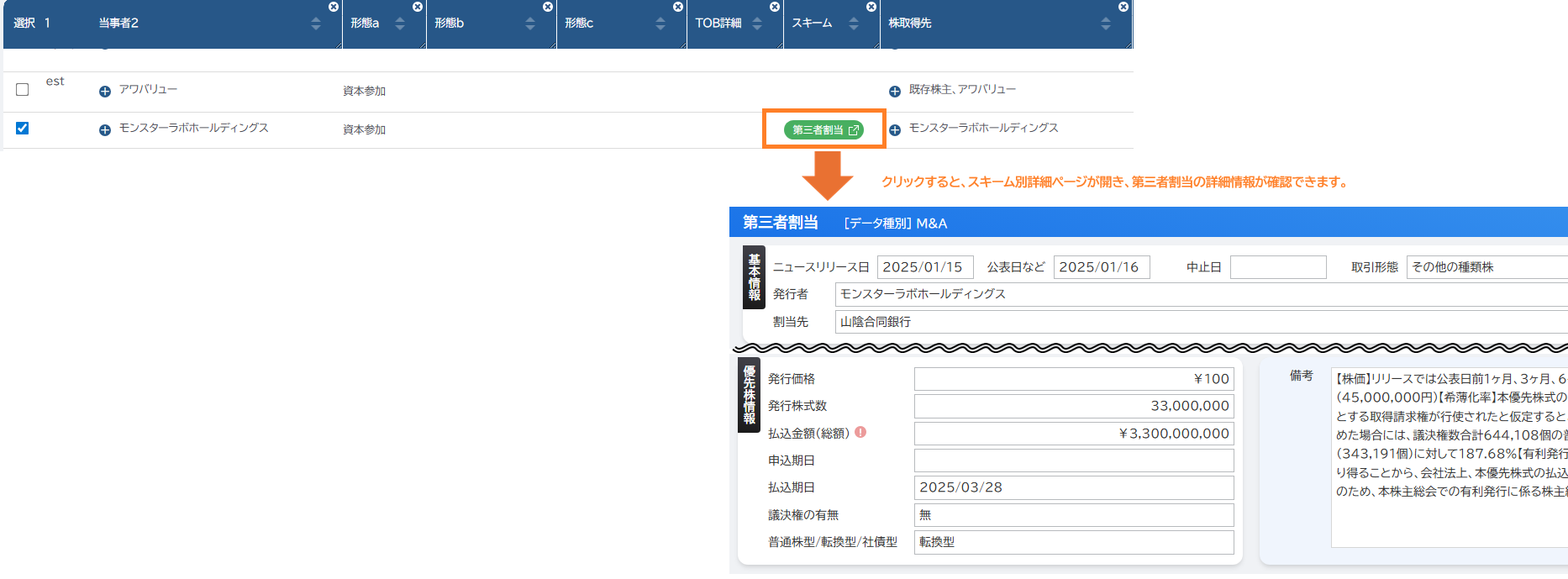Click the 割当先 field 山陰合同銀行
The image size is (1568, 579).
point(1202,322)
